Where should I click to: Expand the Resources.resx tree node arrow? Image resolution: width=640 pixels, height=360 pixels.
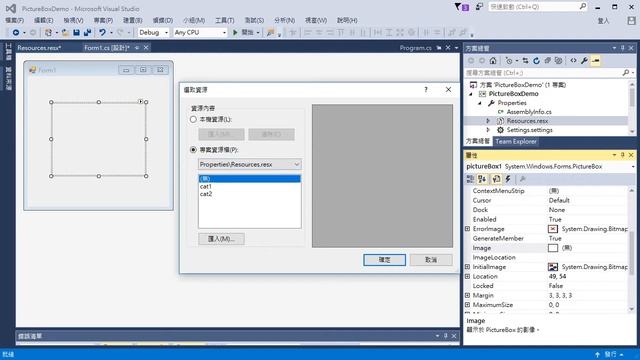(488, 121)
